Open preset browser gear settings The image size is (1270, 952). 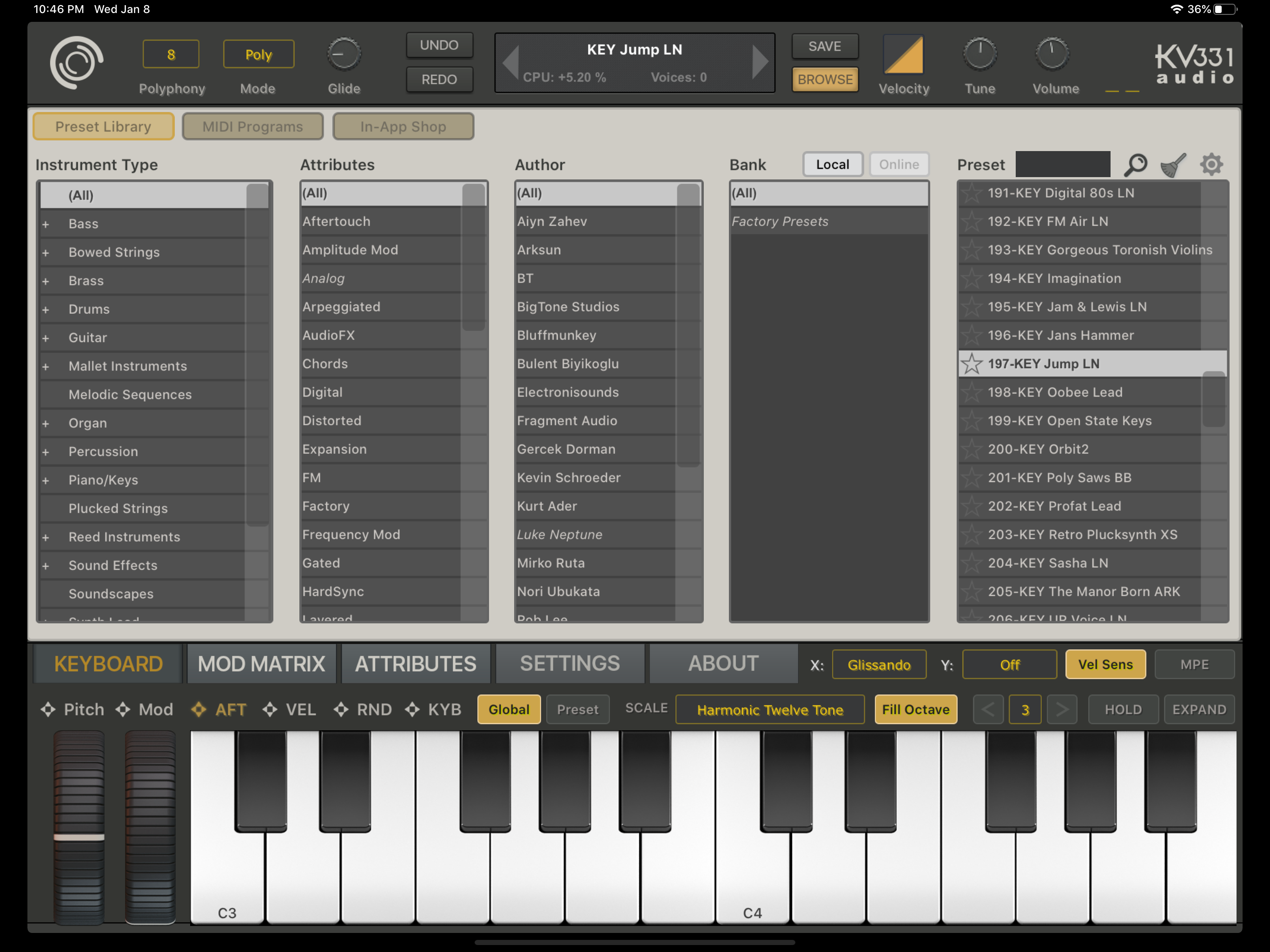[x=1211, y=165]
